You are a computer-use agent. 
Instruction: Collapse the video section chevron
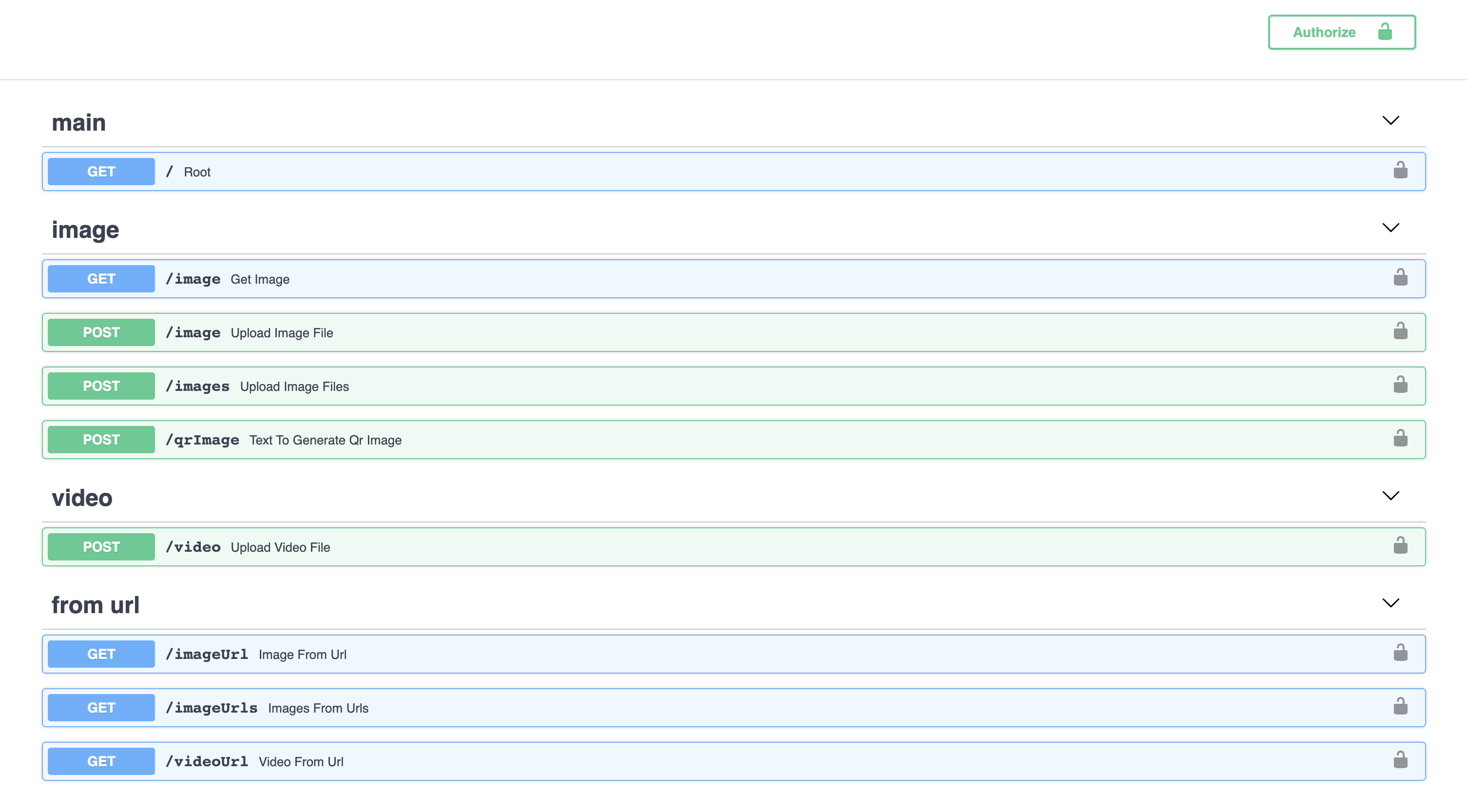[x=1390, y=496]
